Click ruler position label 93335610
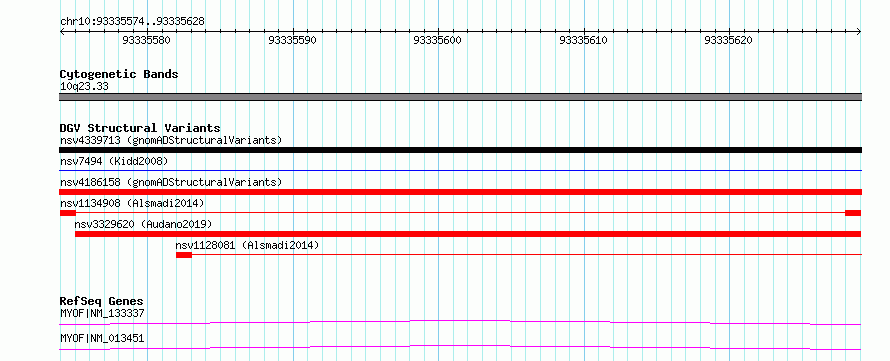This screenshot has width=890, height=361. [583, 40]
